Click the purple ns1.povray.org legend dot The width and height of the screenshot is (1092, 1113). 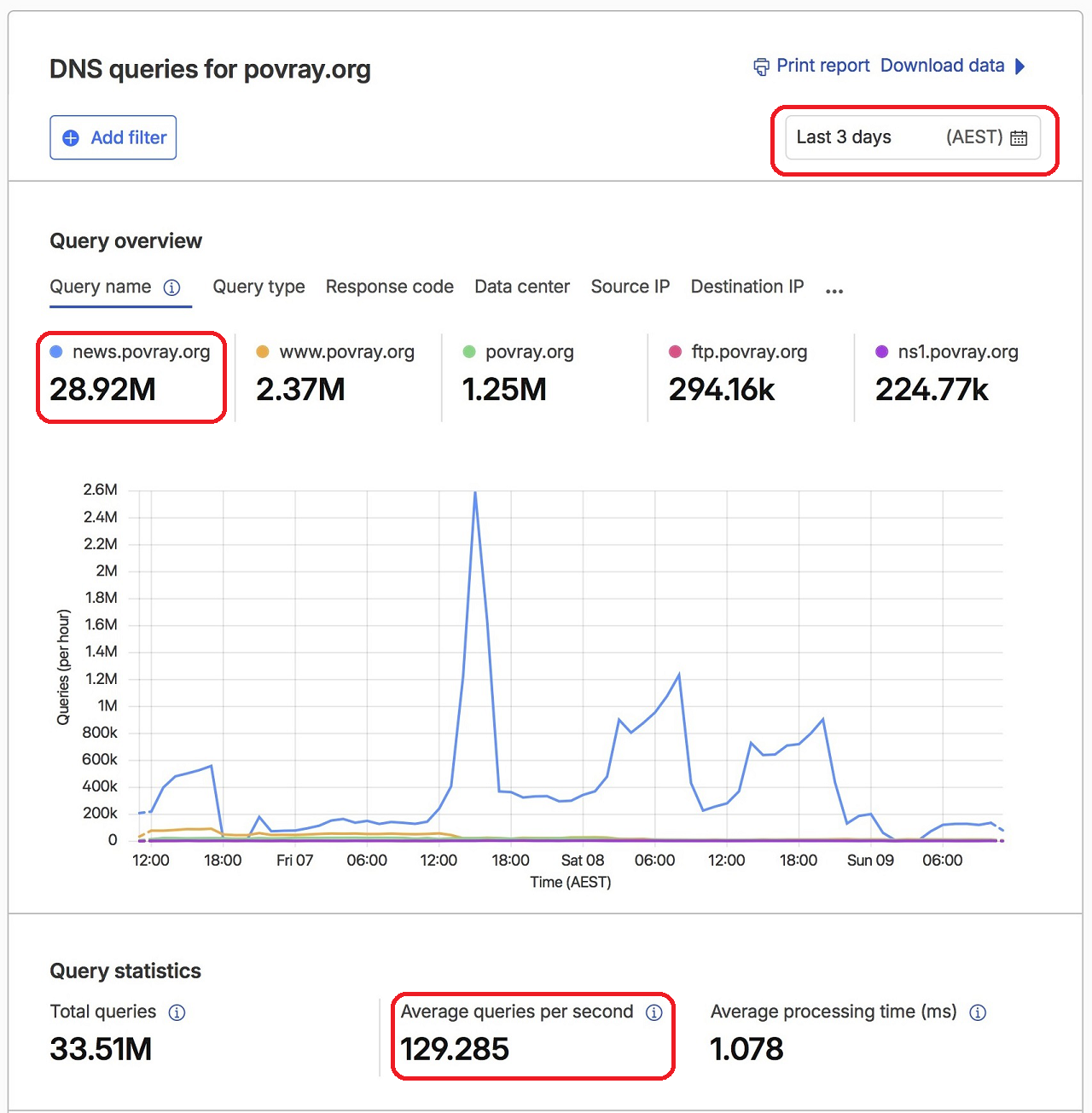point(882,352)
